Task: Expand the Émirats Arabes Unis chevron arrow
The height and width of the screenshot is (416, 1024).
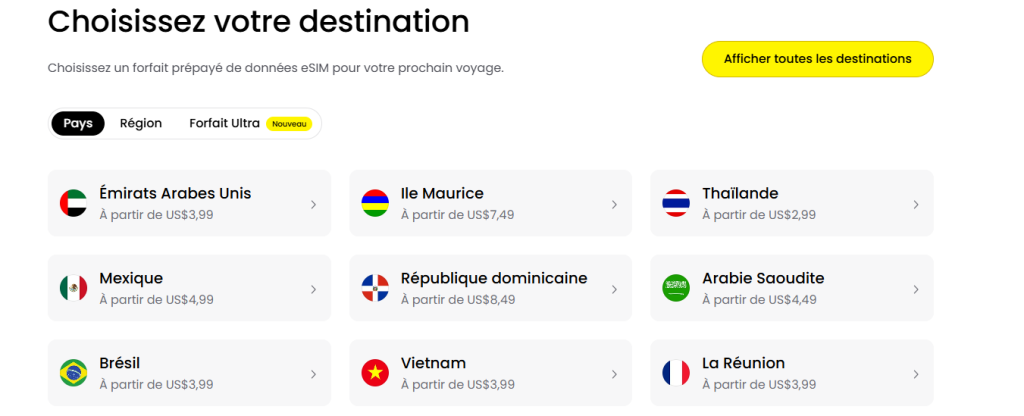Action: point(313,204)
